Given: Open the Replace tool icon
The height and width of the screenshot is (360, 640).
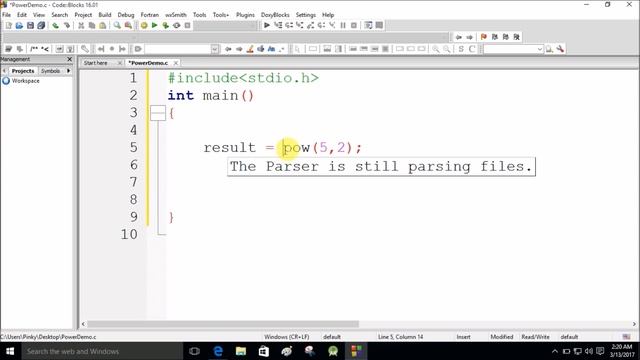Looking at the screenshot, I should [x=128, y=25].
